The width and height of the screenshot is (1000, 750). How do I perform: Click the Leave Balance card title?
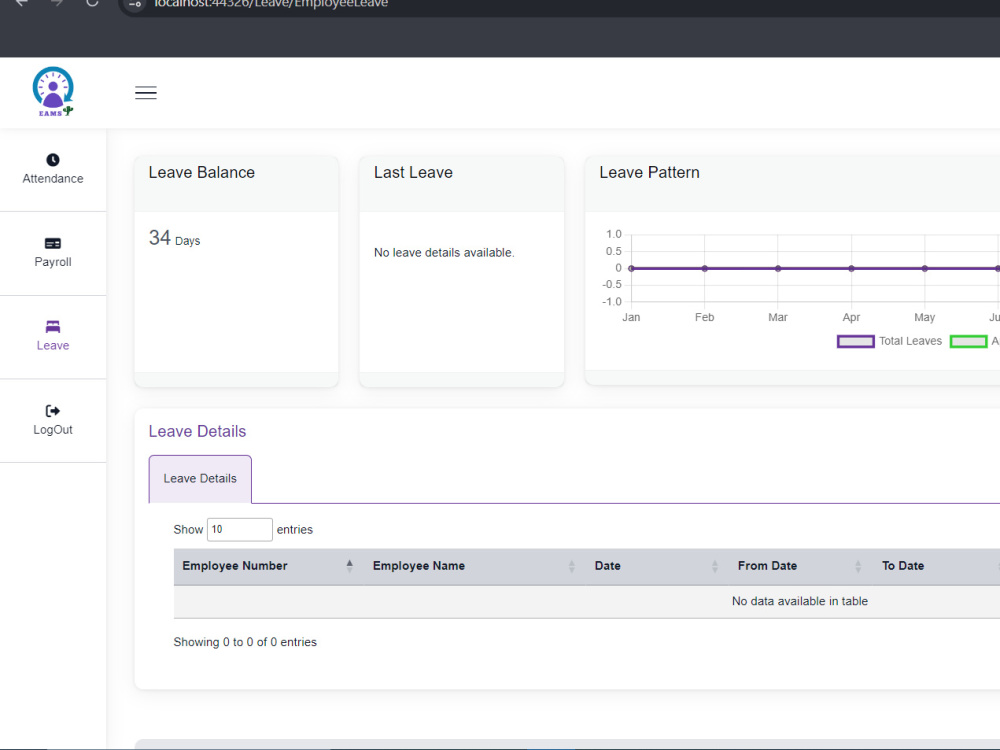click(x=202, y=173)
